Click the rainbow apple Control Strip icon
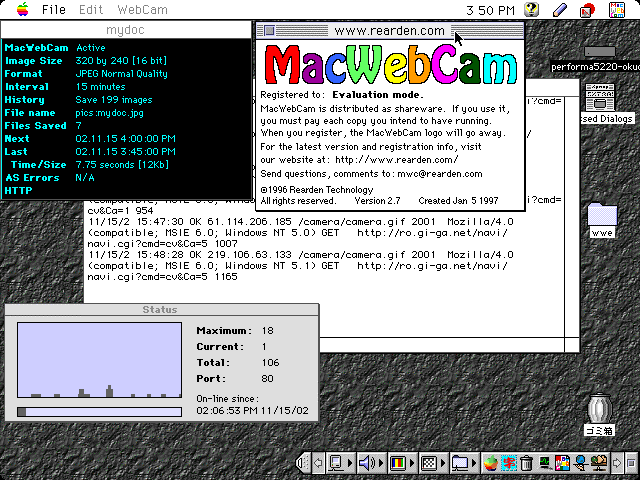The image size is (640, 480). point(491,463)
